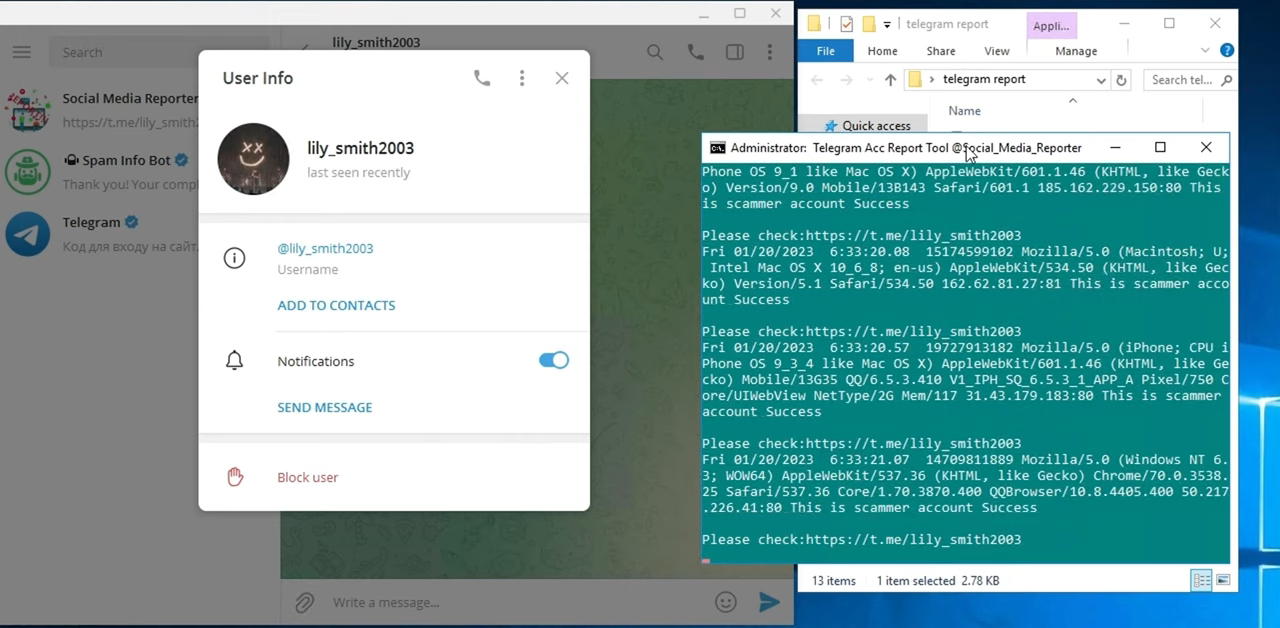Click the Telegram chat search field
Viewport: 1280px width, 628px height.
pyautogui.click(x=160, y=52)
